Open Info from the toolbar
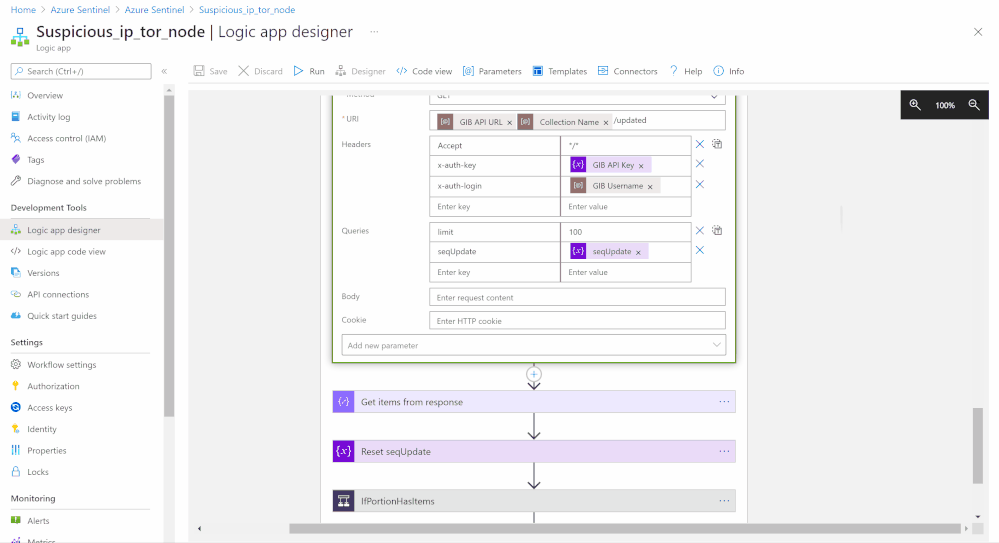Screen dimensions: 999x543 point(728,71)
